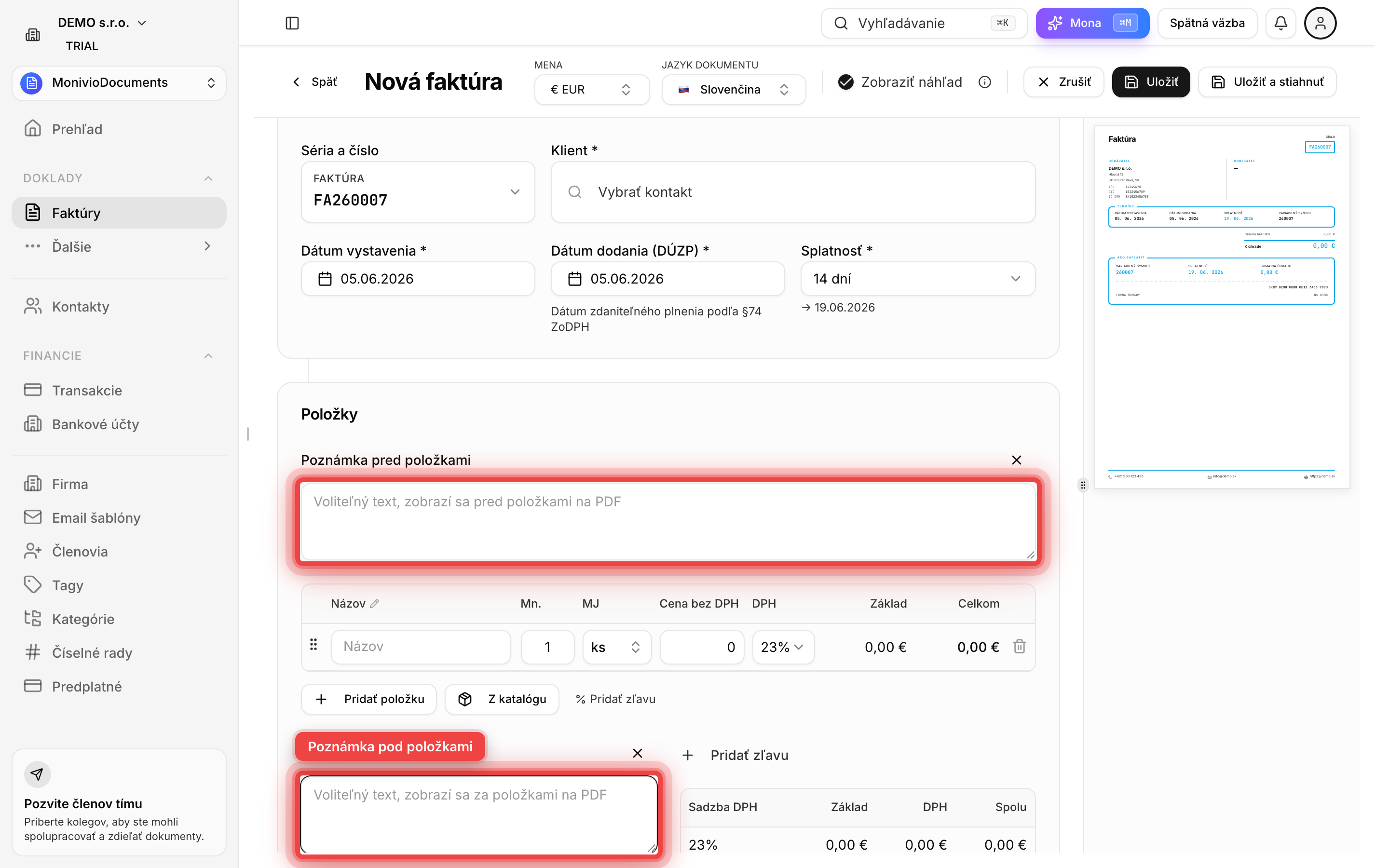Click the Vybrať kontakt client field
The height and width of the screenshot is (868, 1389).
coord(793,192)
